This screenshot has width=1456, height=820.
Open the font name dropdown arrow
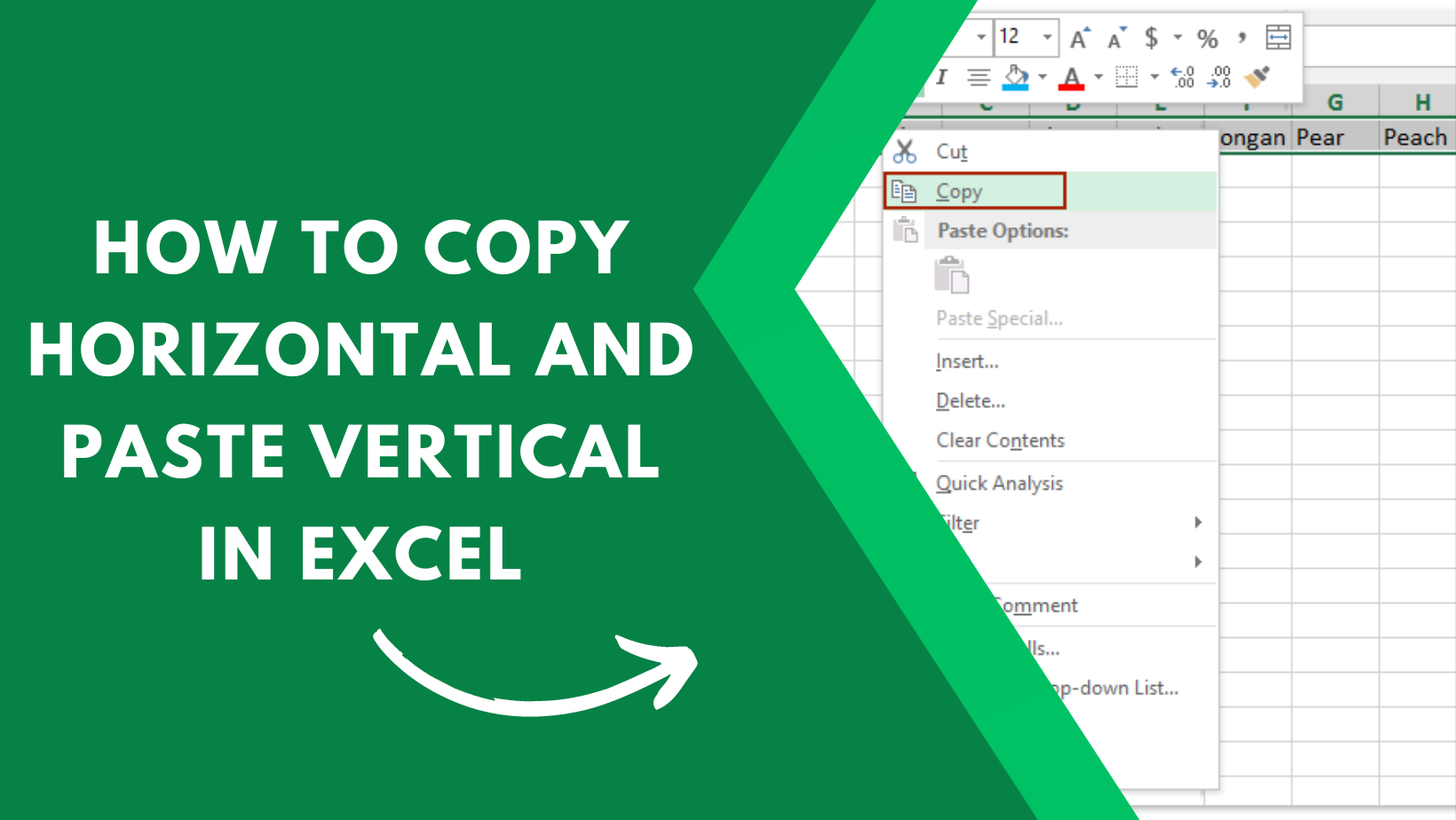[981, 37]
